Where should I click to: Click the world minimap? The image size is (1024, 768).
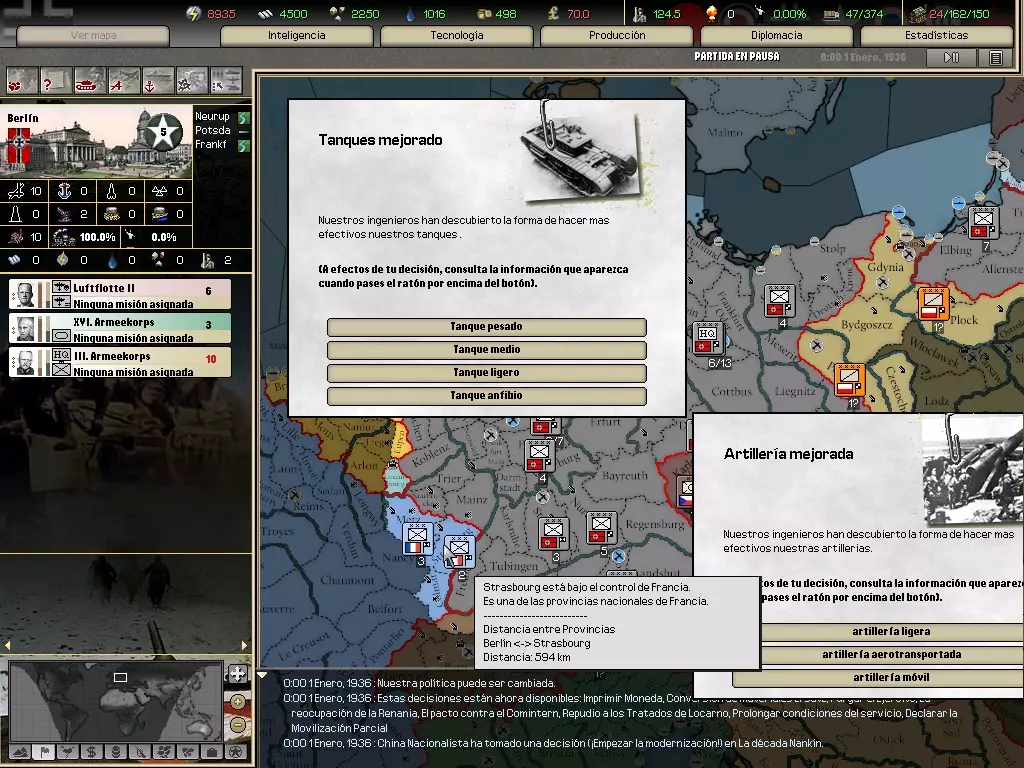point(116,701)
